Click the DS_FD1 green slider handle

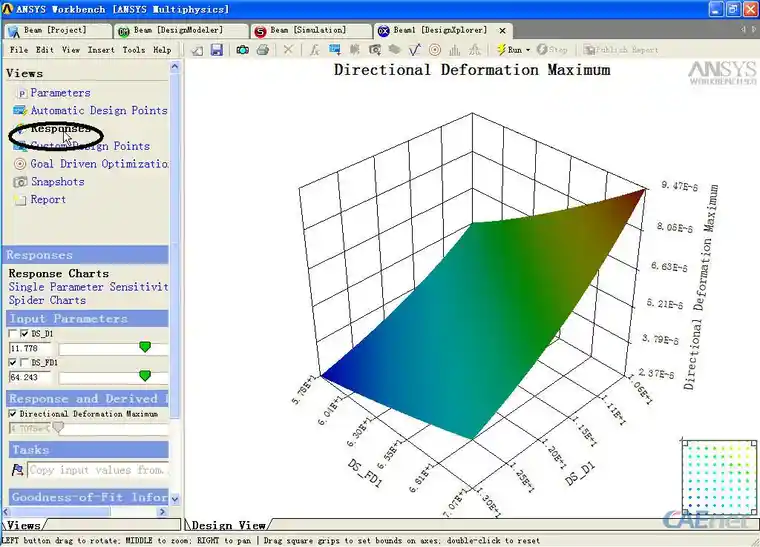click(x=144, y=376)
